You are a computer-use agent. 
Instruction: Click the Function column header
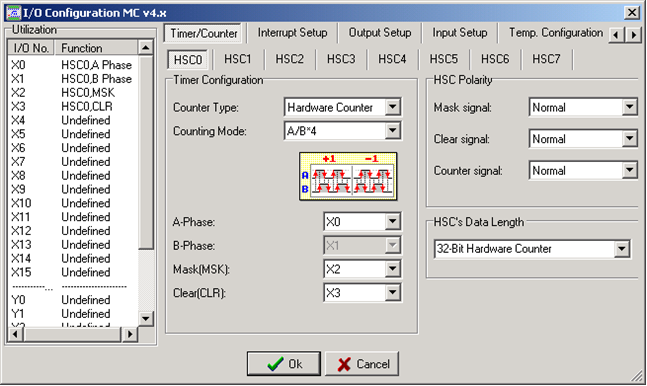[x=96, y=48]
